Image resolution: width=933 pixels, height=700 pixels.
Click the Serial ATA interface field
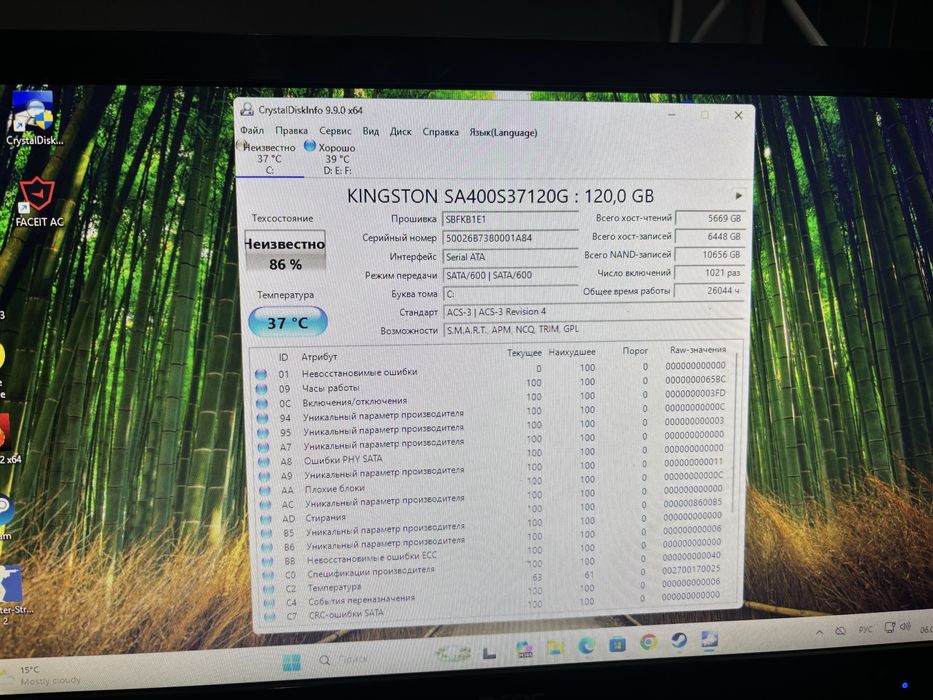[x=510, y=257]
